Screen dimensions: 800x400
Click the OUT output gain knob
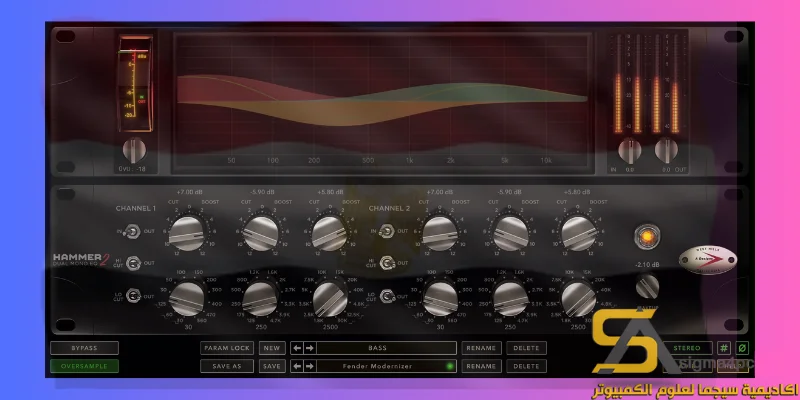tap(666, 150)
